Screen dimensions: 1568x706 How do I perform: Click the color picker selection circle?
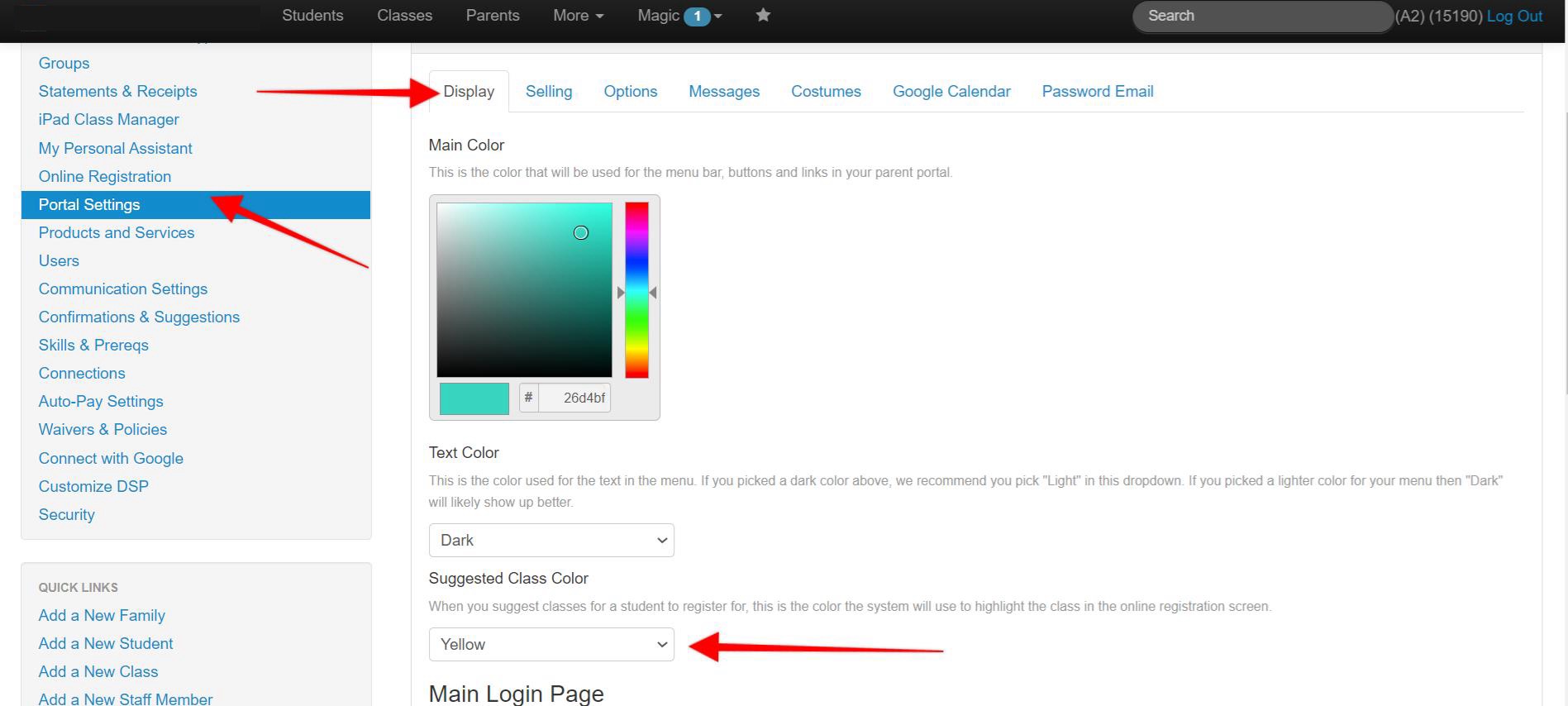click(x=581, y=233)
